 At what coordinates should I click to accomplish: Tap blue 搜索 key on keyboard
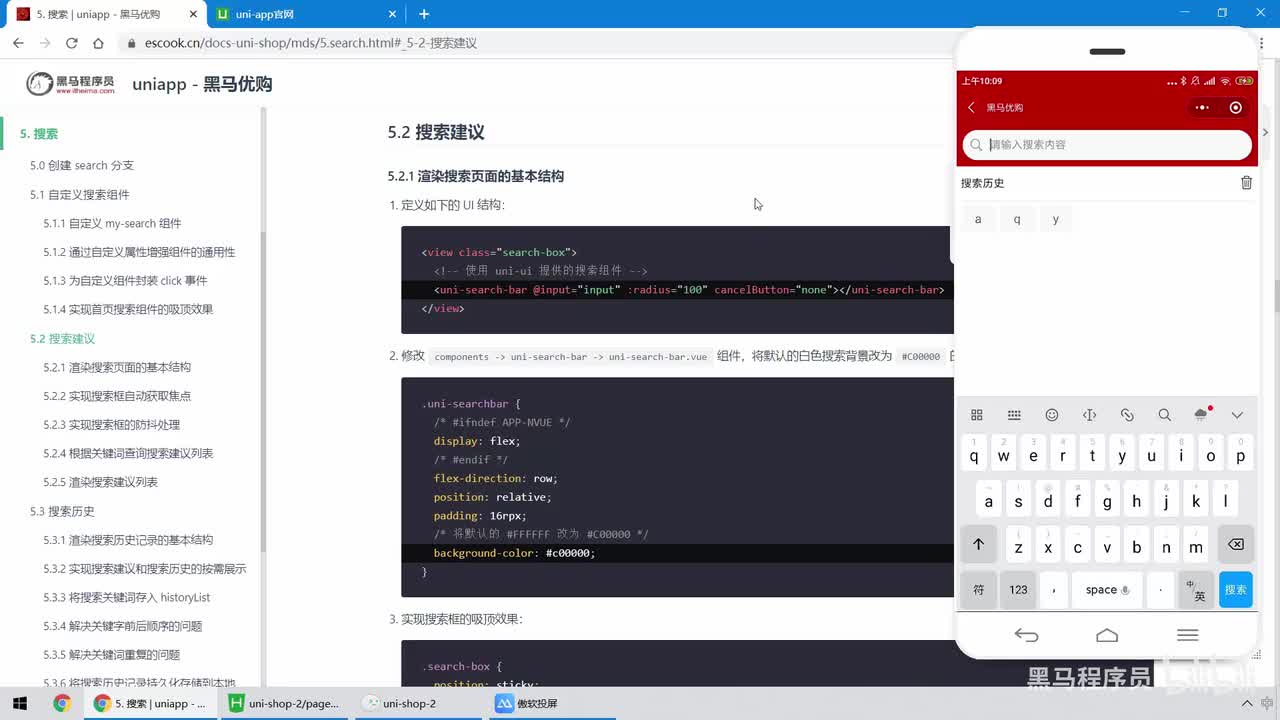[x=1236, y=590]
